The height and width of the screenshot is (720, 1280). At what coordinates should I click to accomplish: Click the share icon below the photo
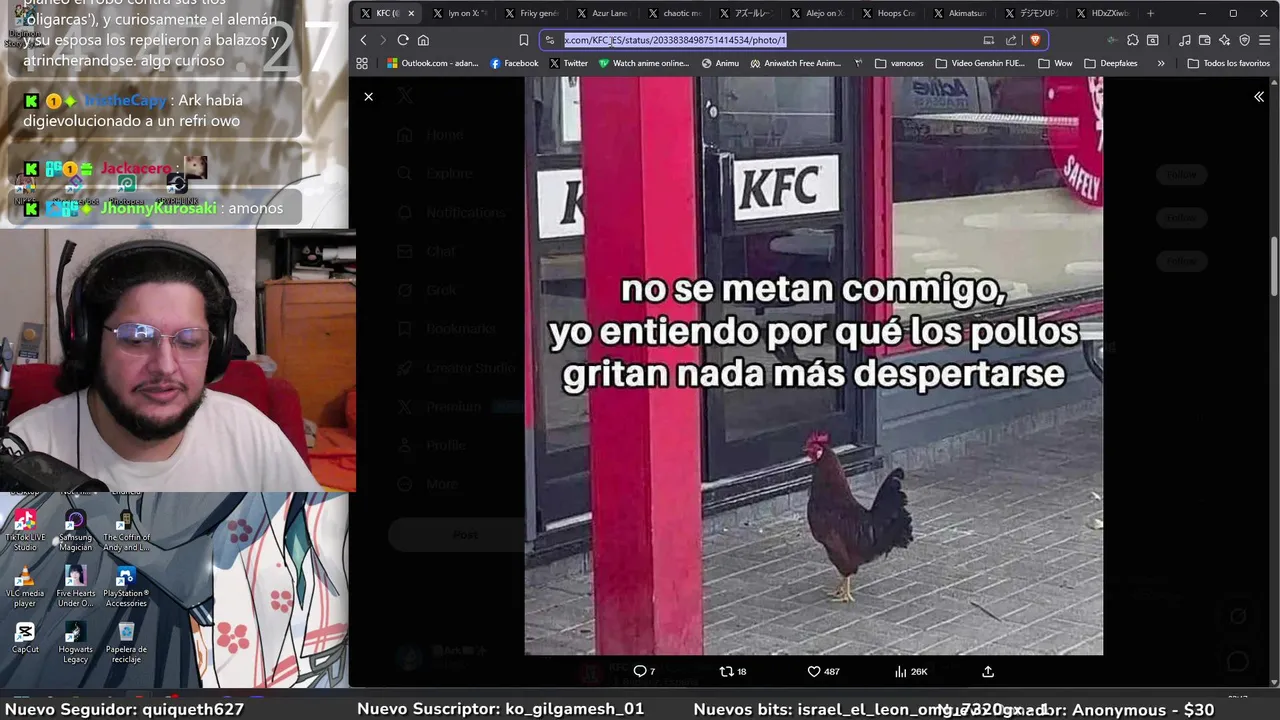click(988, 671)
